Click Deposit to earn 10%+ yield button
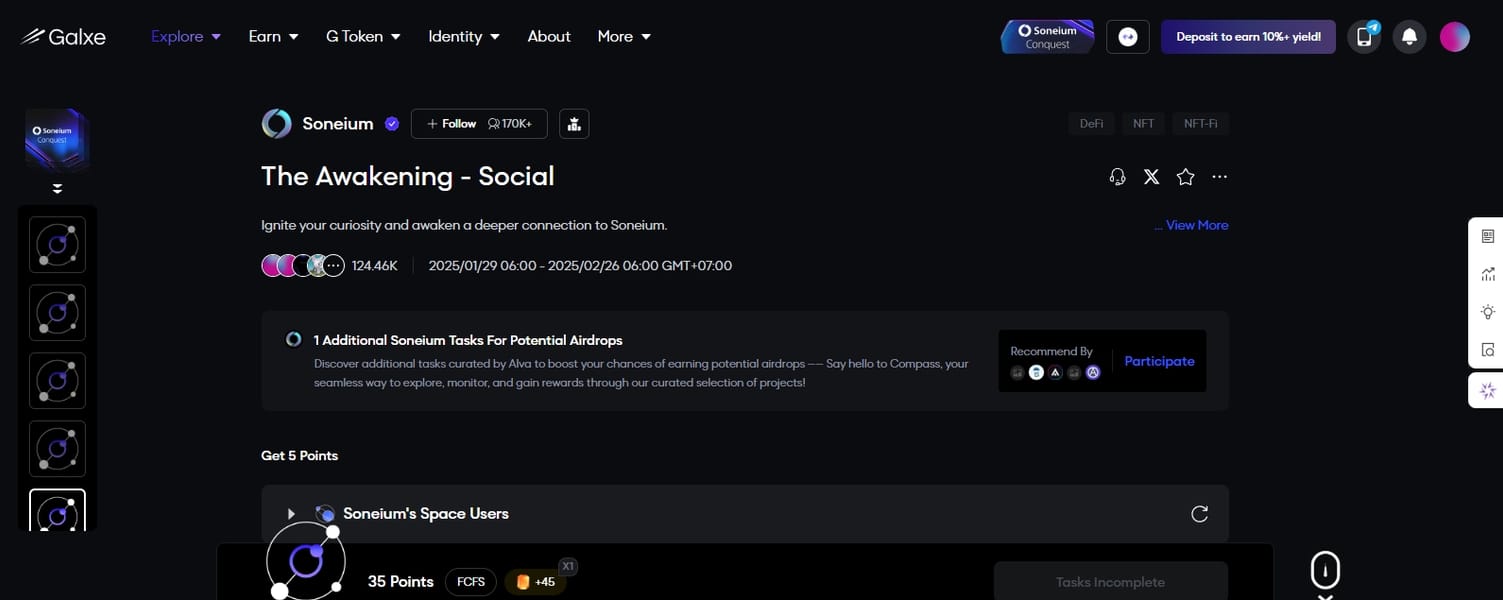This screenshot has height=600, width=1503. coord(1247,37)
